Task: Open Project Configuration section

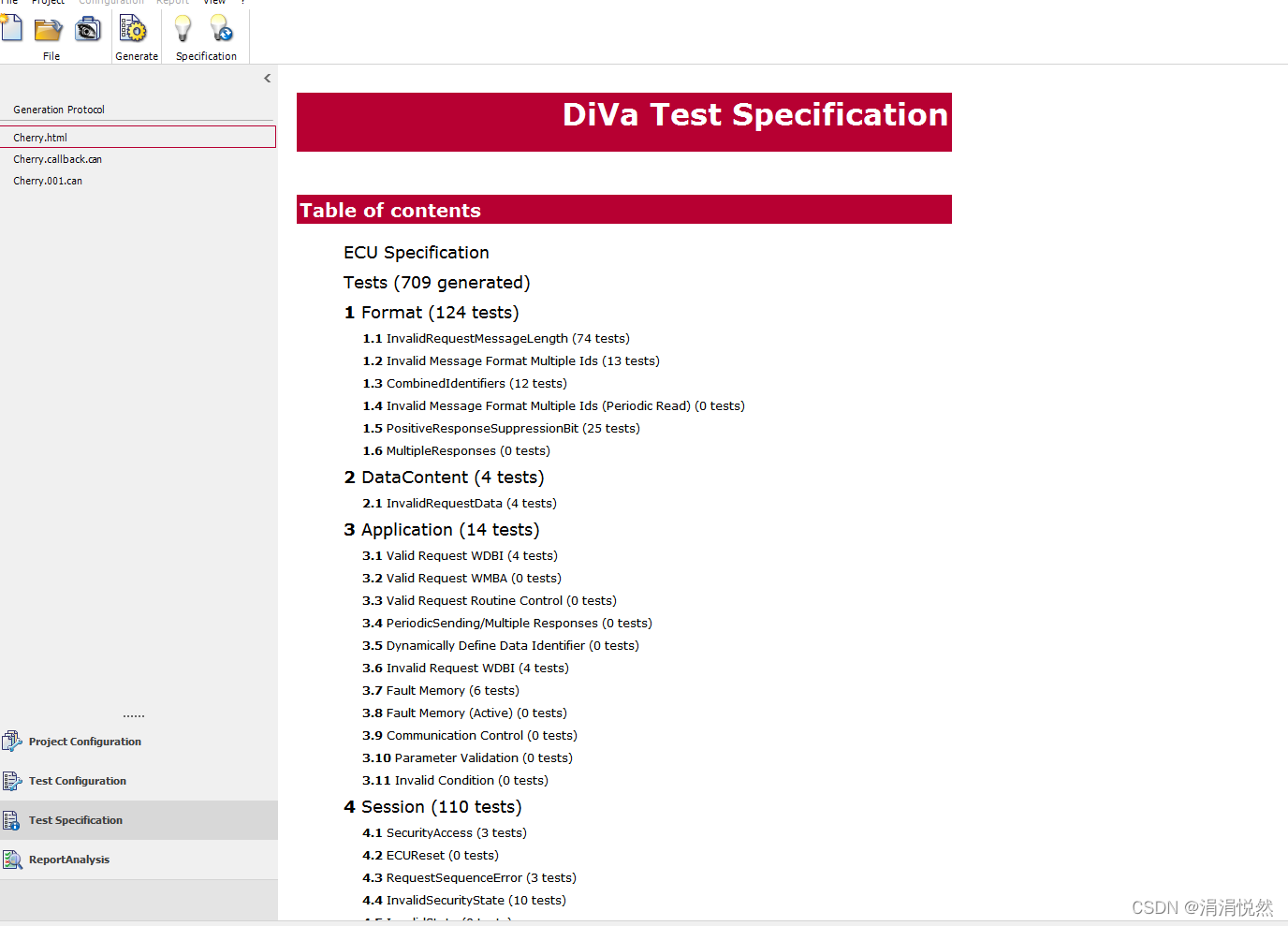Action: coord(139,742)
